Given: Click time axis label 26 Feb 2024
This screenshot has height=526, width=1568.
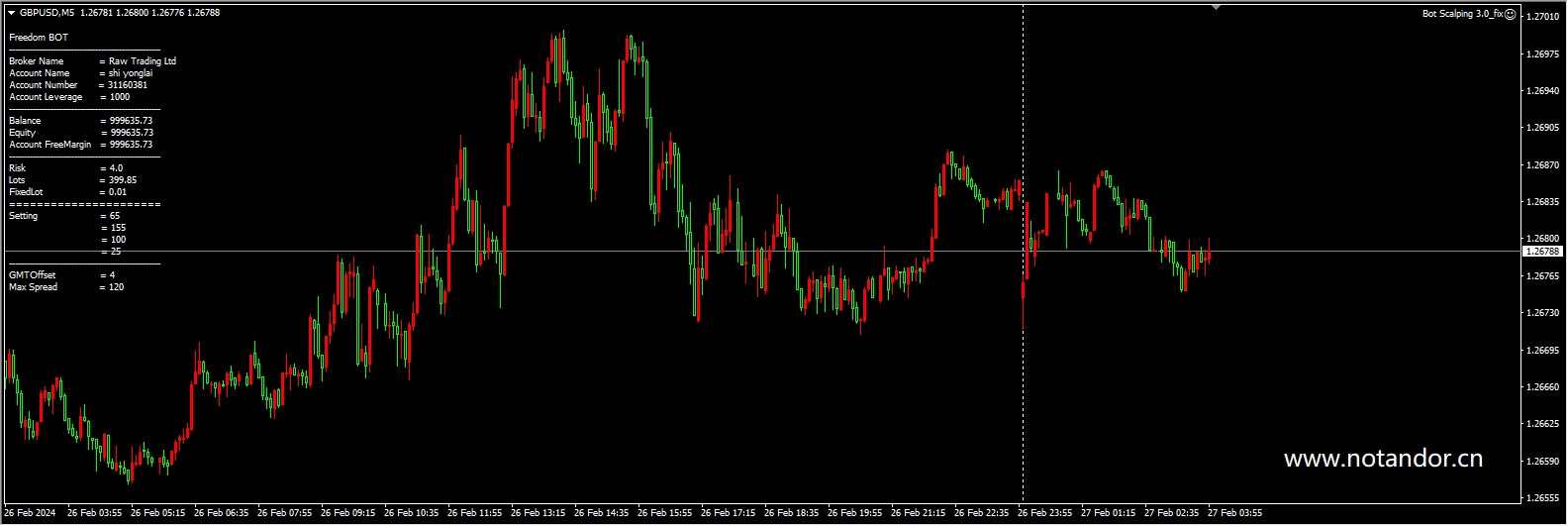Looking at the screenshot, I should coord(30,513).
